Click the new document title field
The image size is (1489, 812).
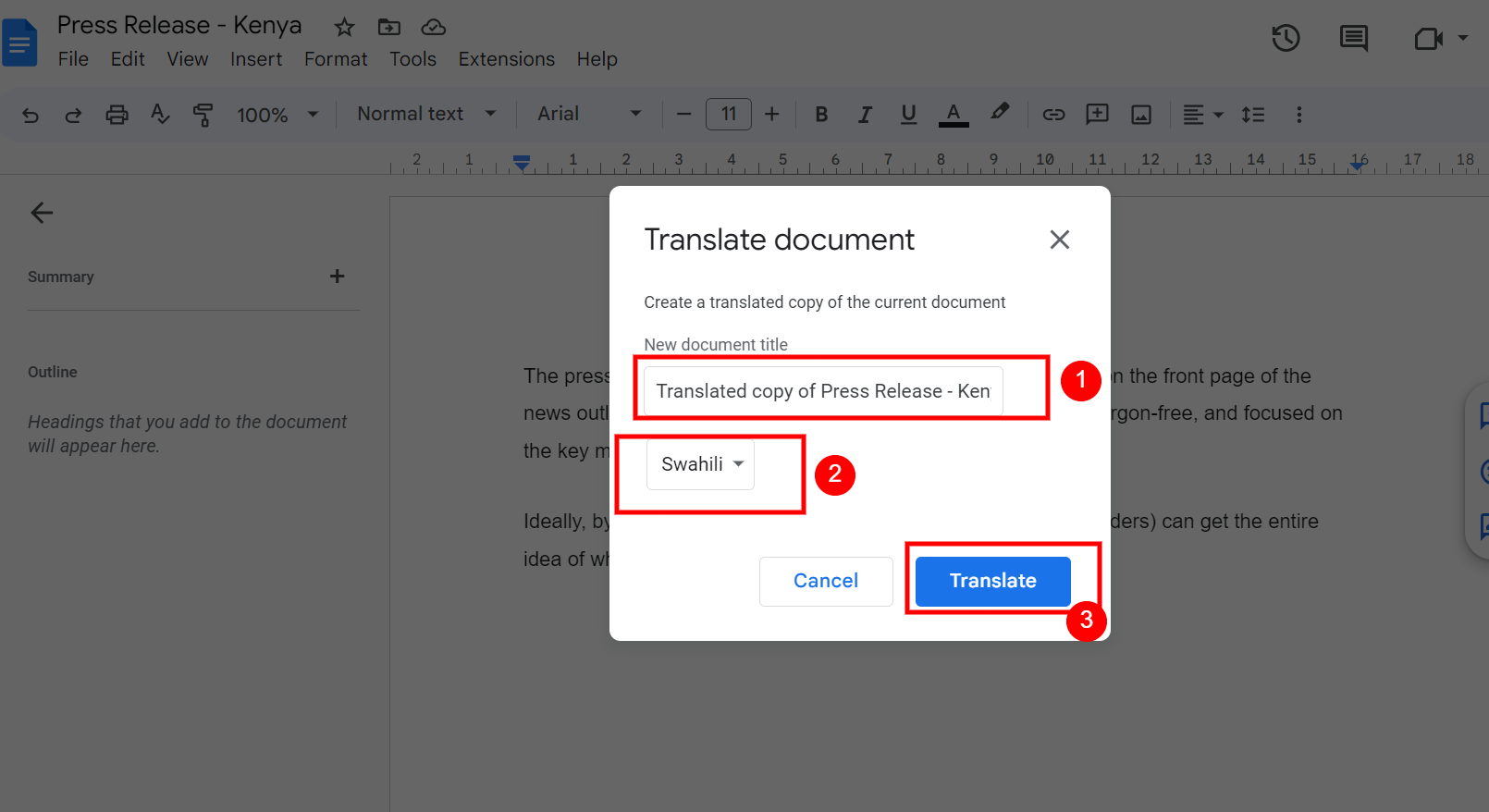pyautogui.click(x=822, y=391)
